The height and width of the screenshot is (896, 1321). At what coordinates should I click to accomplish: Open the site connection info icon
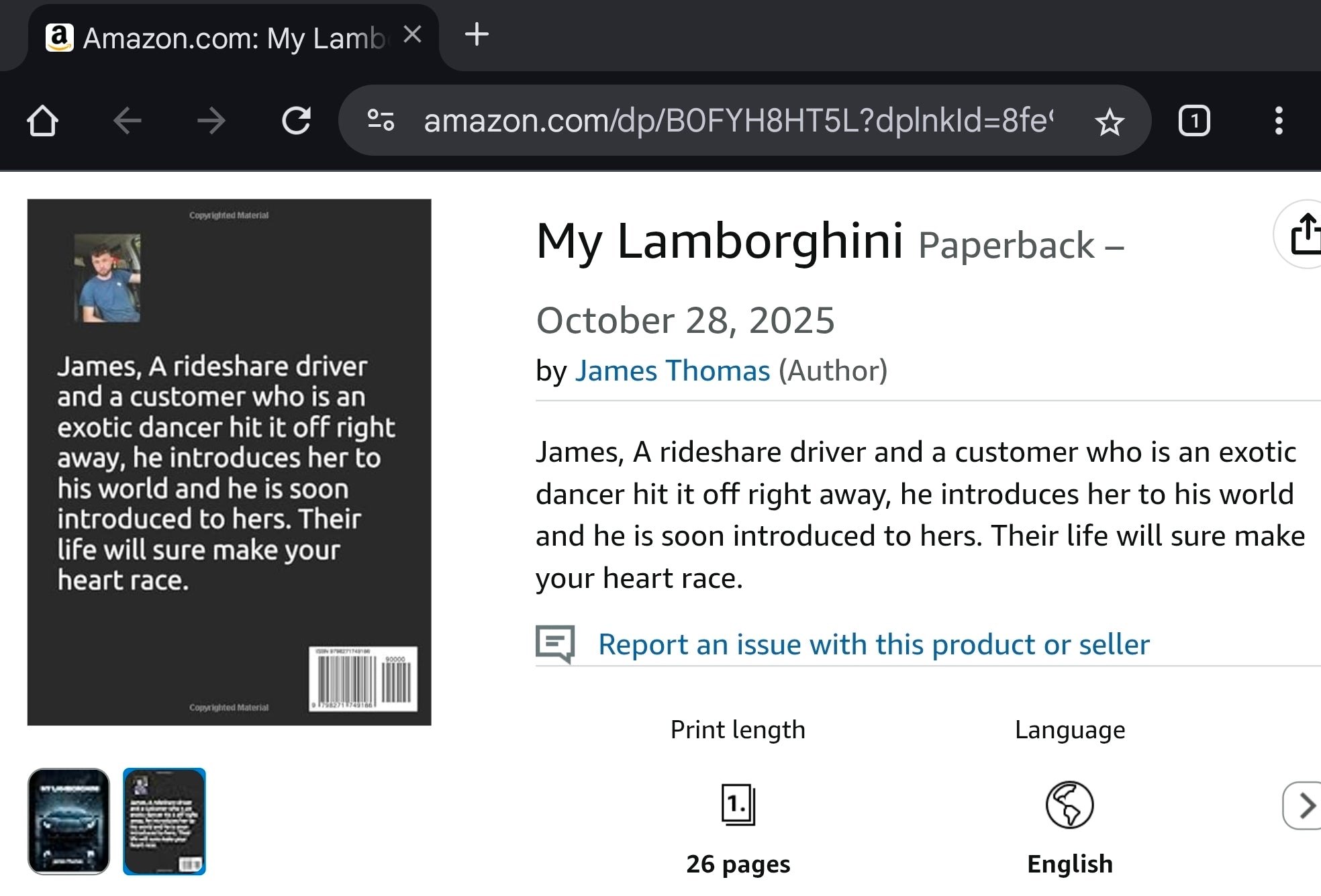[380, 121]
